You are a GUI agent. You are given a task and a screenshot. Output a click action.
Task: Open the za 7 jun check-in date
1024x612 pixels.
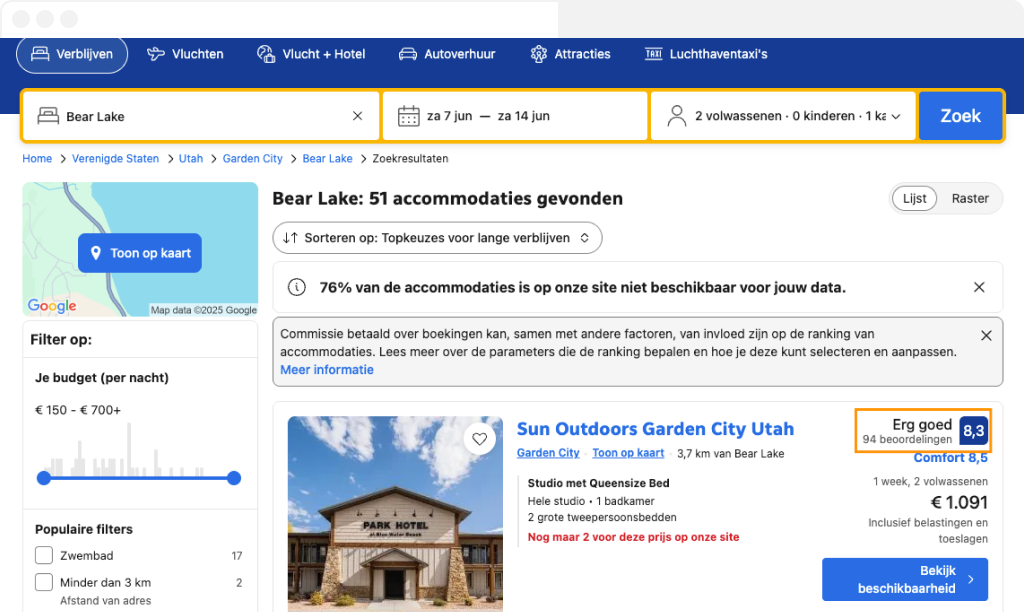click(x=449, y=116)
